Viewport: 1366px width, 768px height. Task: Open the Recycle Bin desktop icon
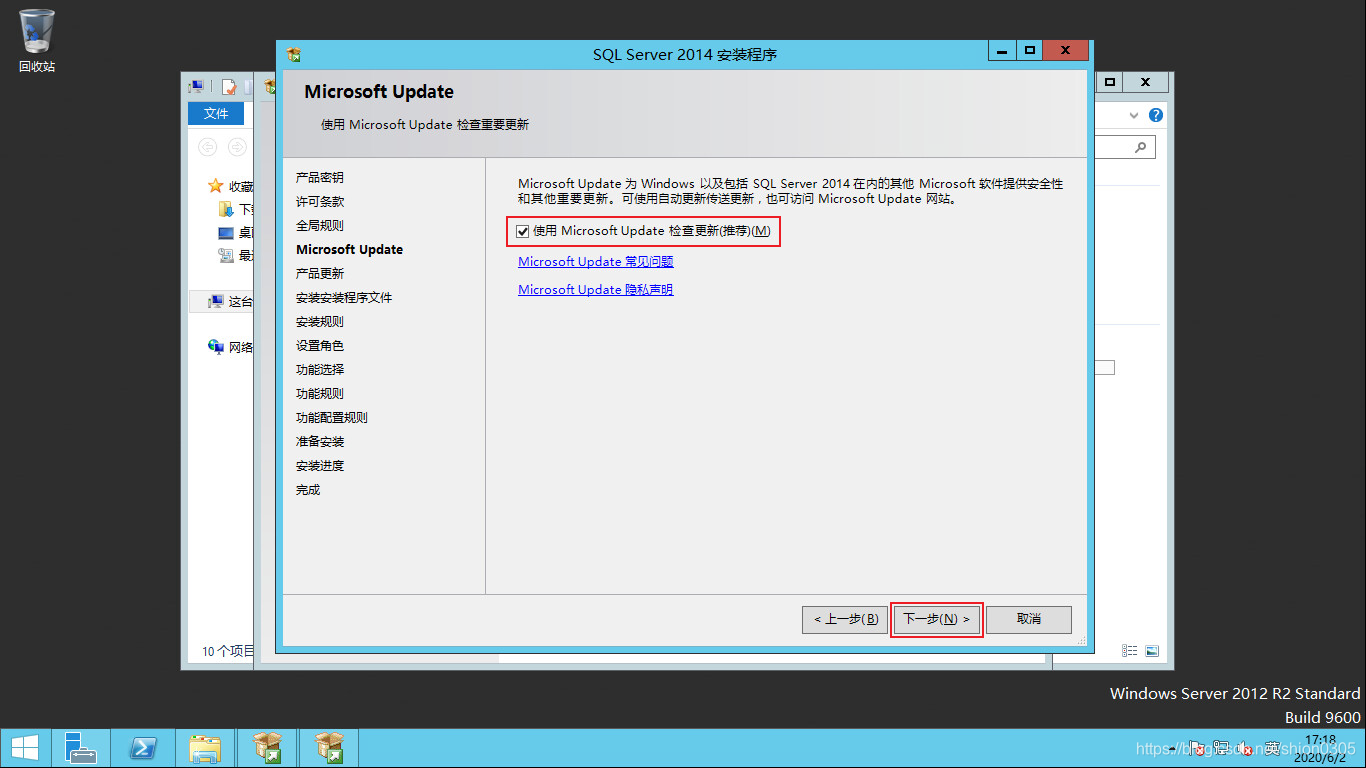[x=37, y=41]
